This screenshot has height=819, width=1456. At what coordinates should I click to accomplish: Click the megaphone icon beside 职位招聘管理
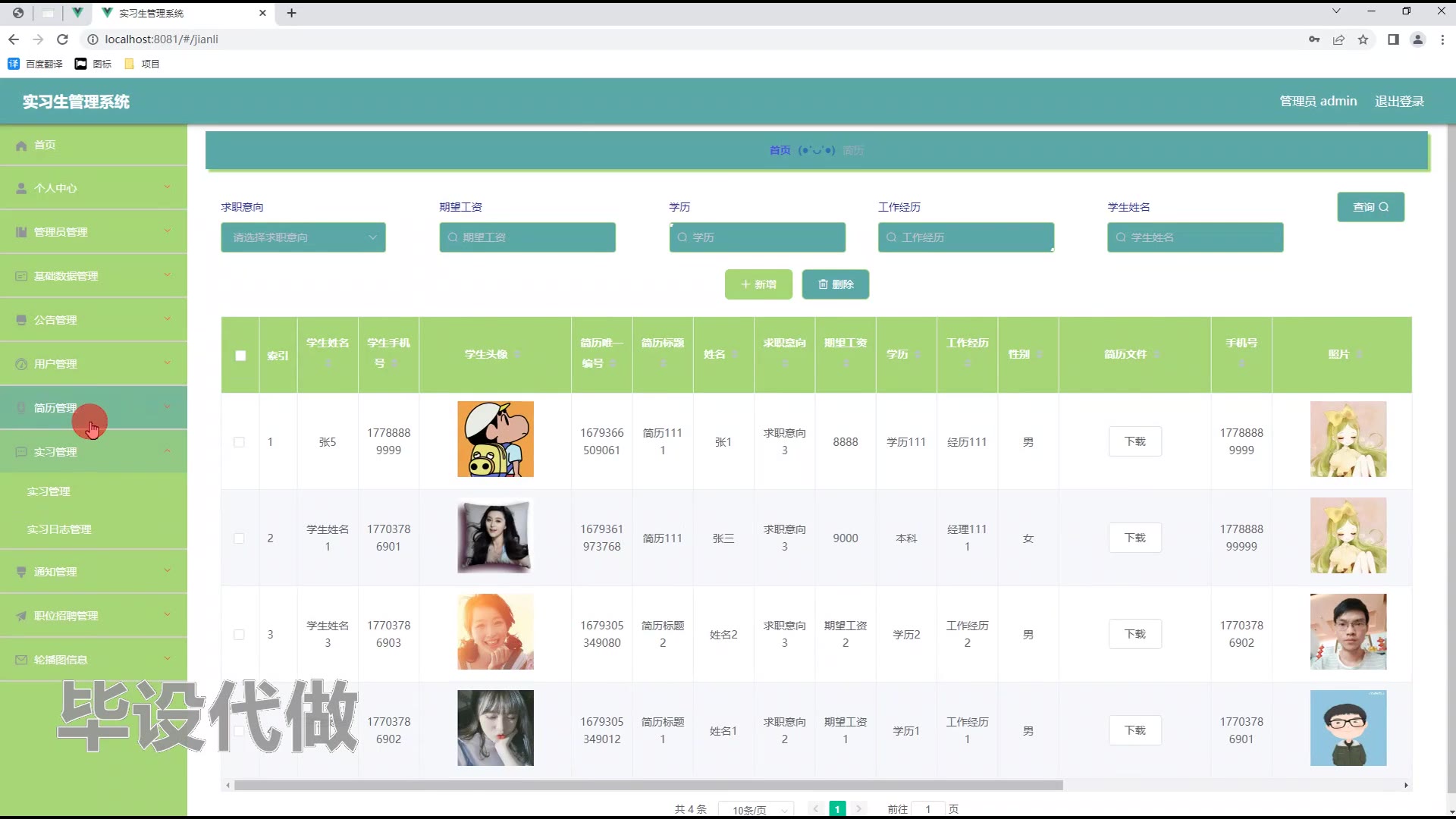click(x=21, y=617)
